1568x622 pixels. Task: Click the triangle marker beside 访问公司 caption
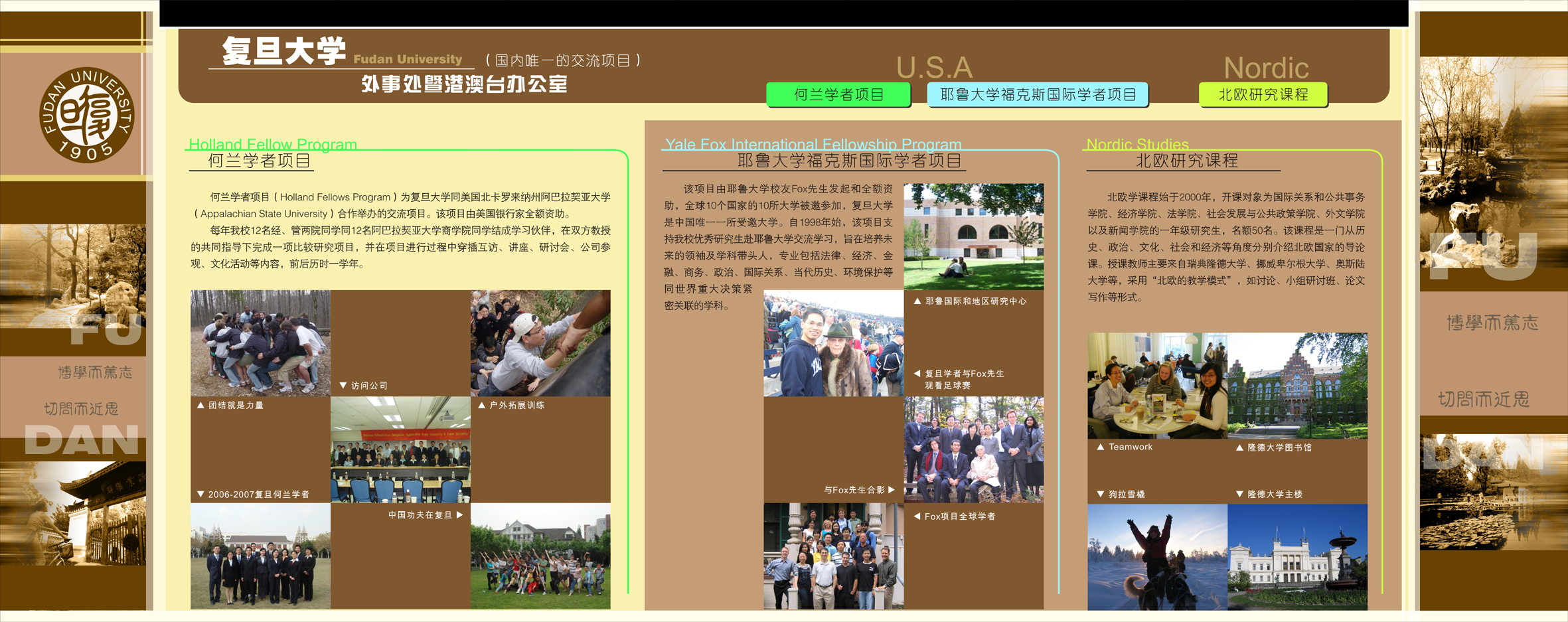tap(343, 386)
